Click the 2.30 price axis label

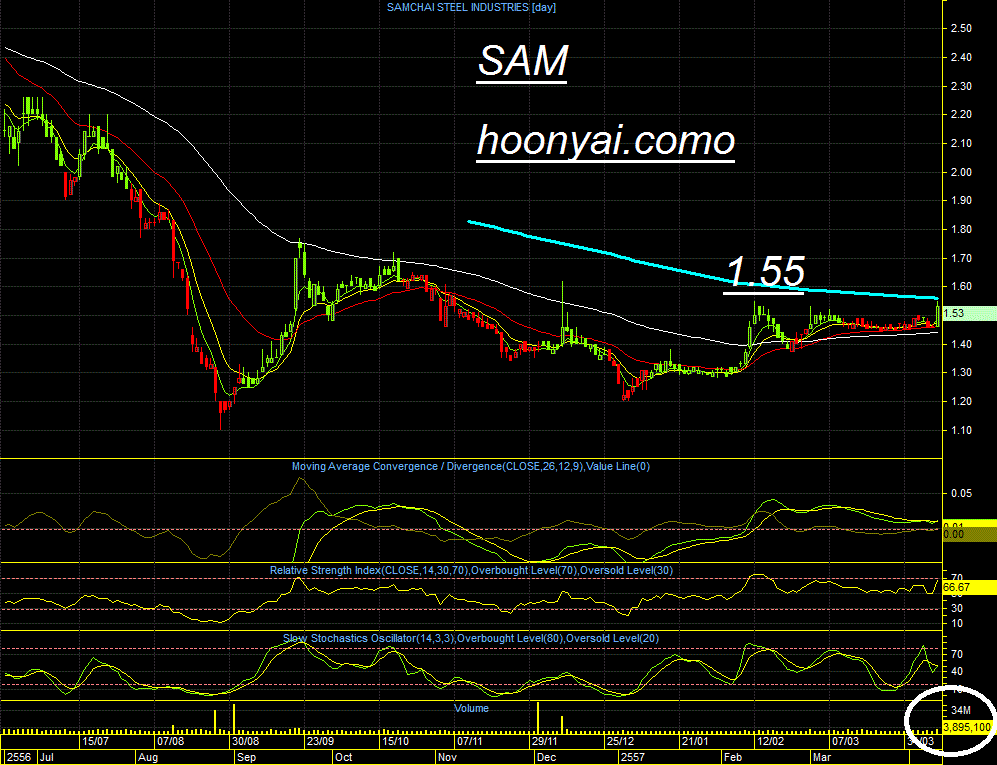tap(961, 86)
